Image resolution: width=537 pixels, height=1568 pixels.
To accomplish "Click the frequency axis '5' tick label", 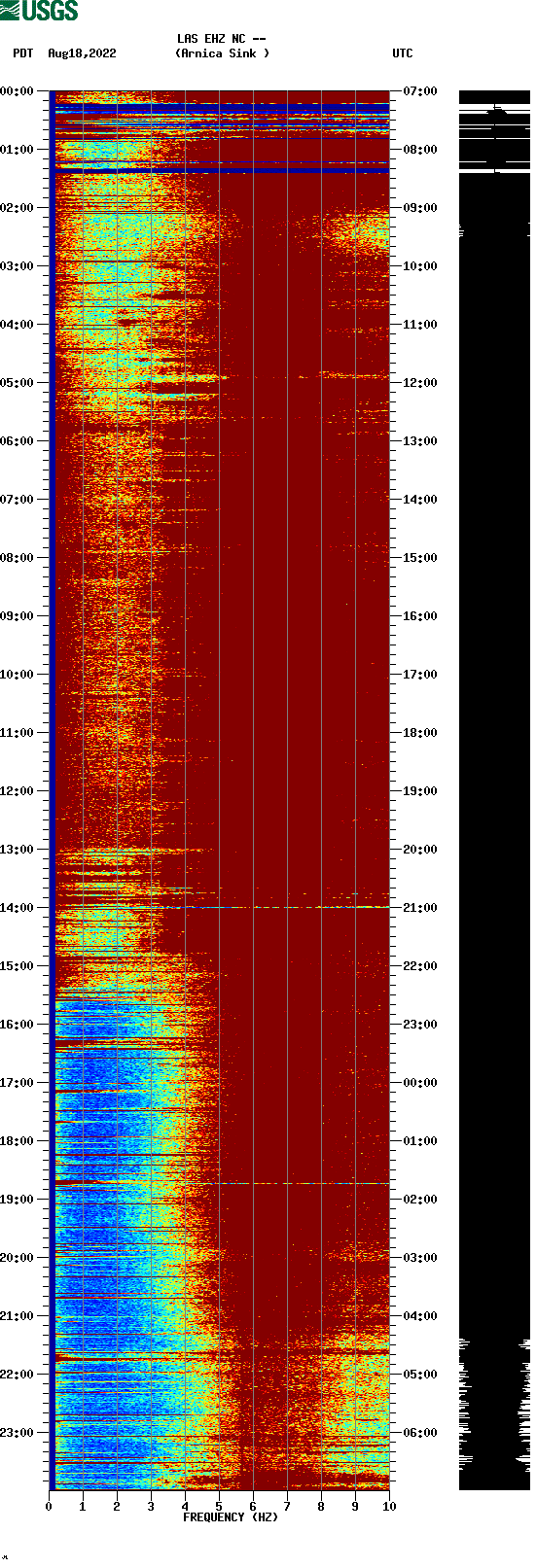I will tap(219, 1507).
